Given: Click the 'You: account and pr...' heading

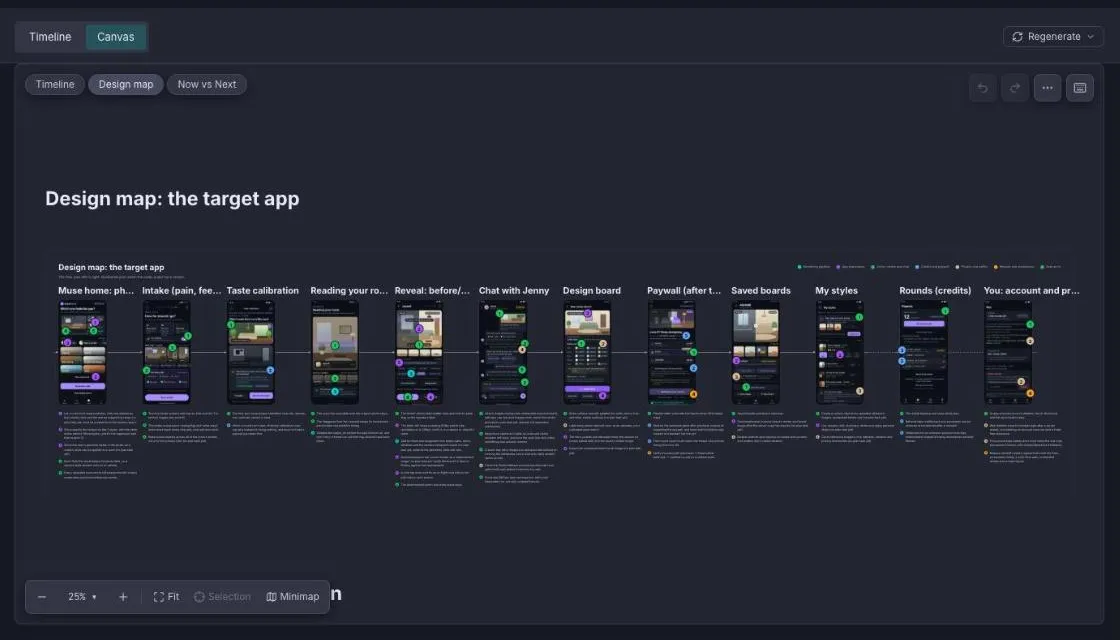Looking at the screenshot, I should 1031,291.
